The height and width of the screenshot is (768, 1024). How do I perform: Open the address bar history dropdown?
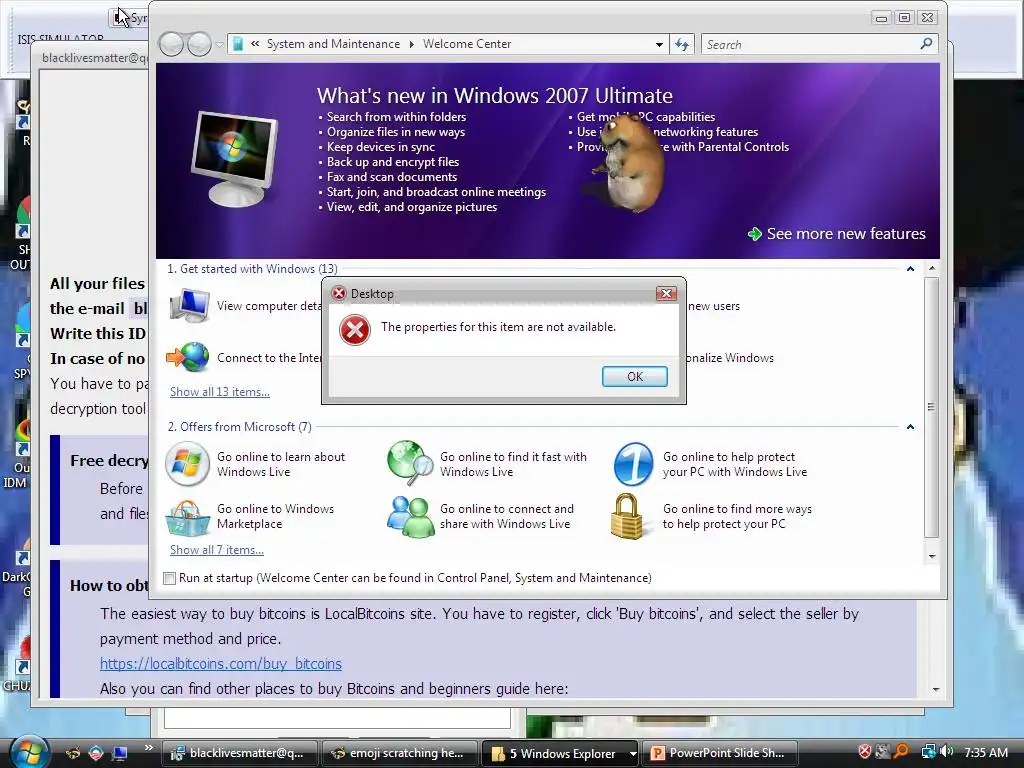pyautogui.click(x=659, y=44)
